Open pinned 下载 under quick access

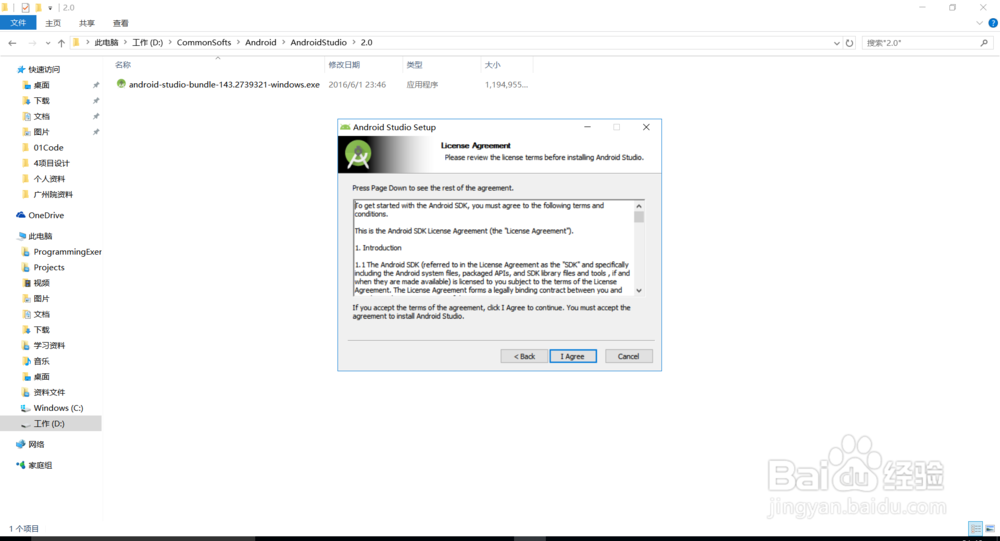(41, 101)
